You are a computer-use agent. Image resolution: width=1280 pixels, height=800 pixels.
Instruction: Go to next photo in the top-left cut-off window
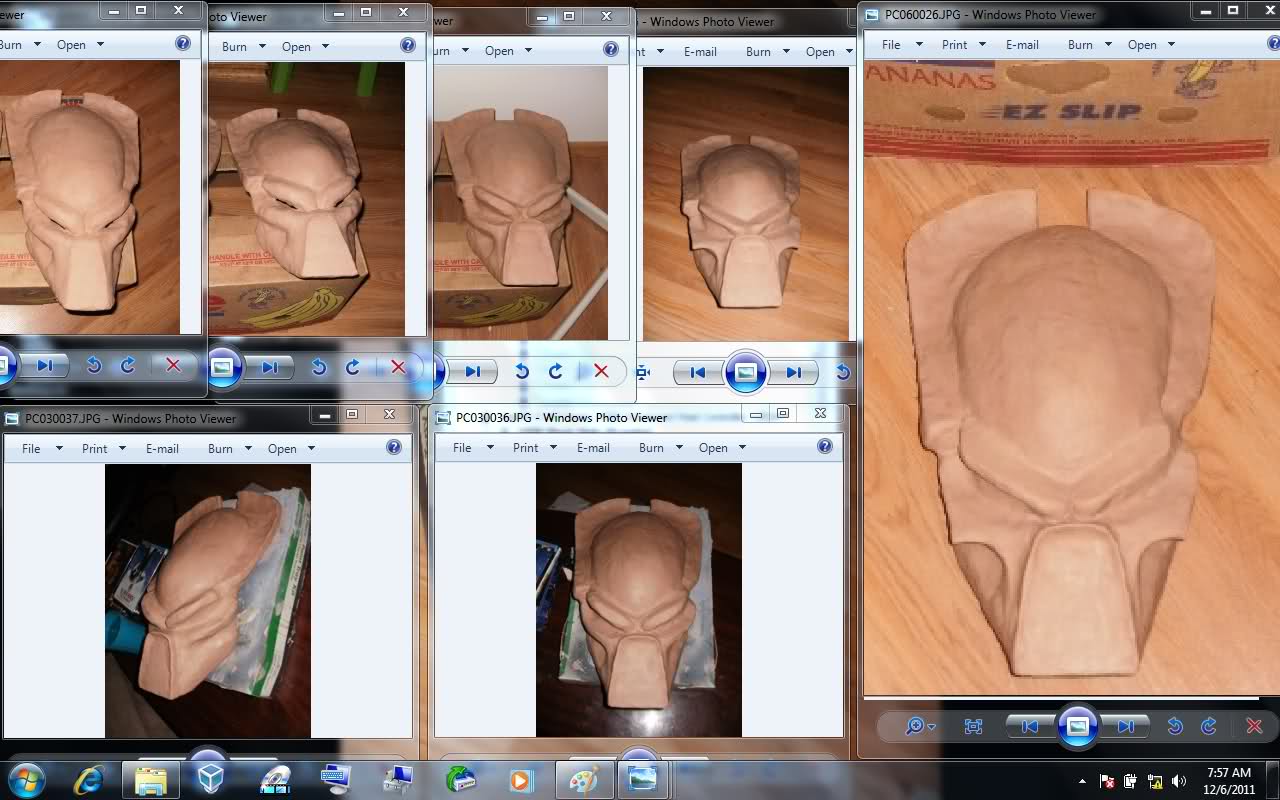tap(44, 365)
